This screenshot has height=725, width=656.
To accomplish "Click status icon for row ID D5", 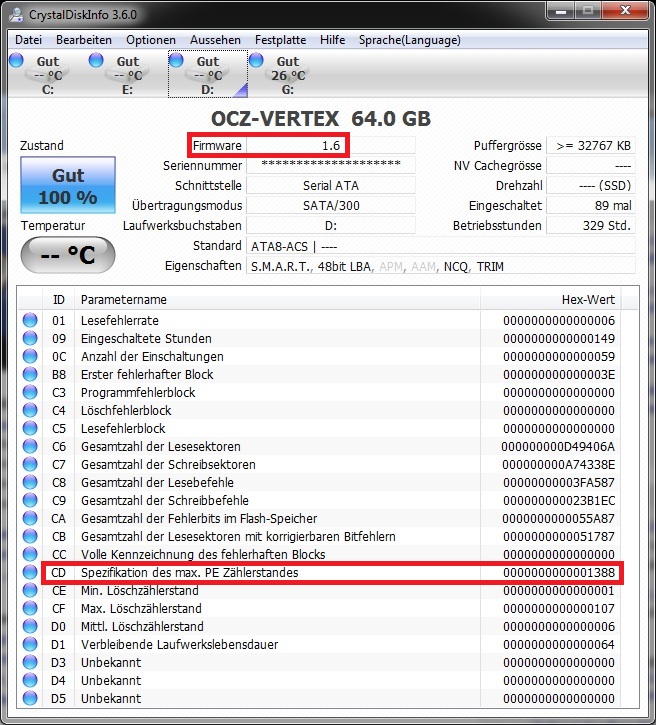I will (30, 698).
